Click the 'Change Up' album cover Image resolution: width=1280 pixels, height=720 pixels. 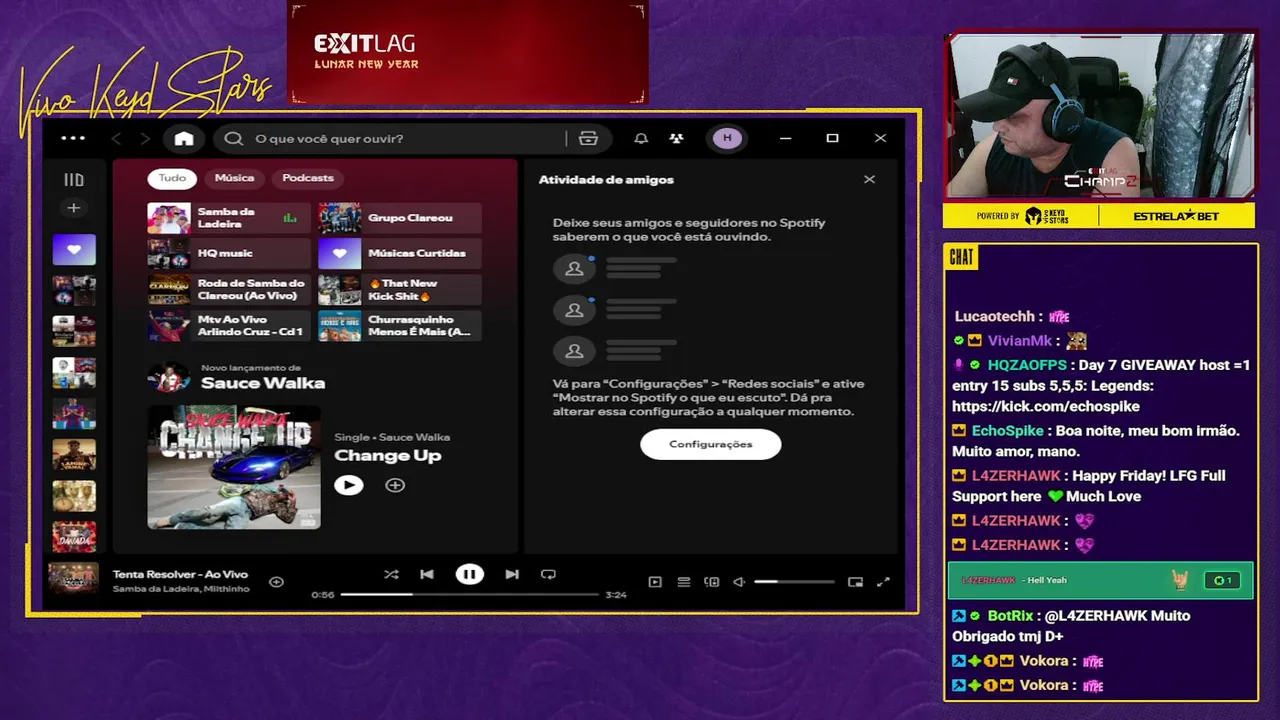click(234, 467)
